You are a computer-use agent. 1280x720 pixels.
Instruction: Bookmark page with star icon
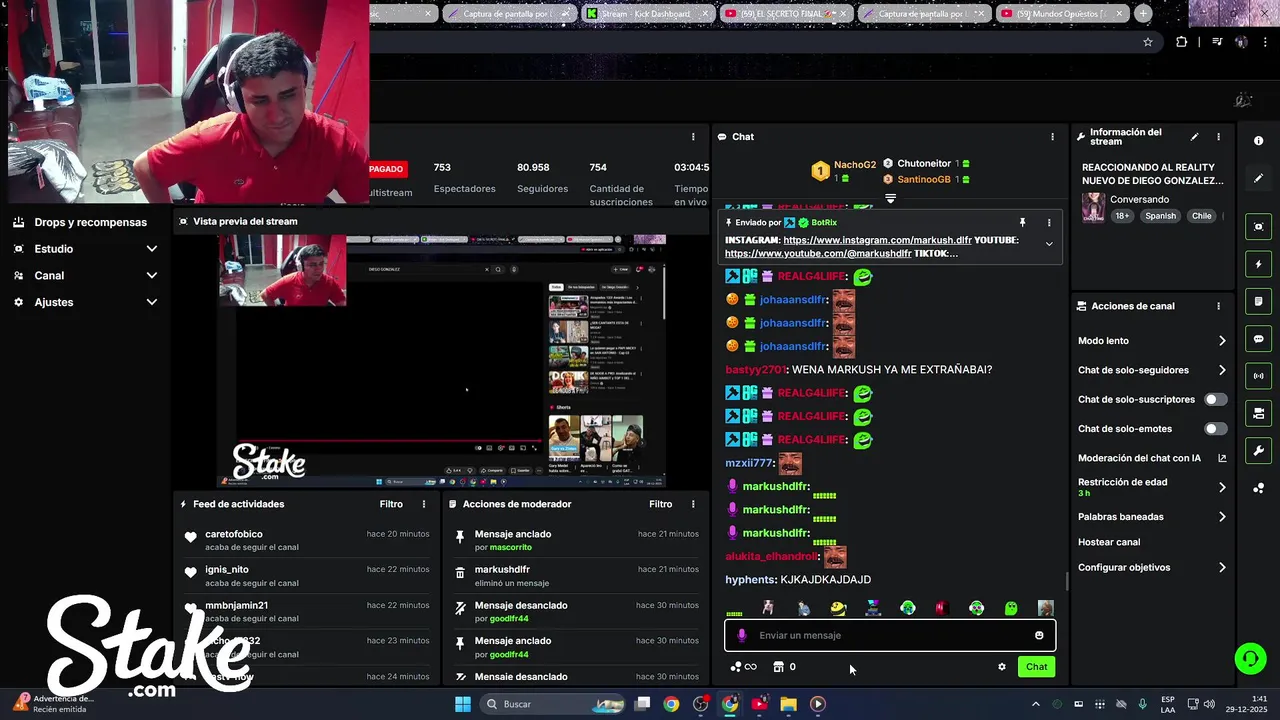point(1148,42)
